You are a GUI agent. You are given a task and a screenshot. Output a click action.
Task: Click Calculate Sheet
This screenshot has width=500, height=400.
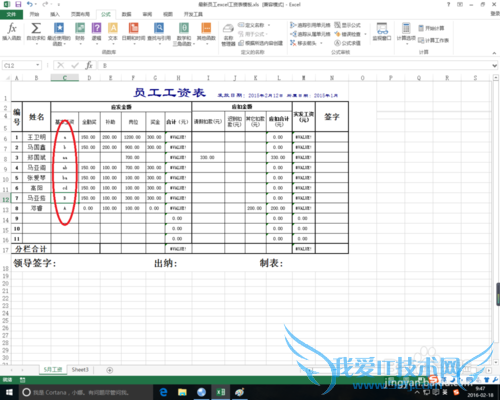click(x=433, y=40)
